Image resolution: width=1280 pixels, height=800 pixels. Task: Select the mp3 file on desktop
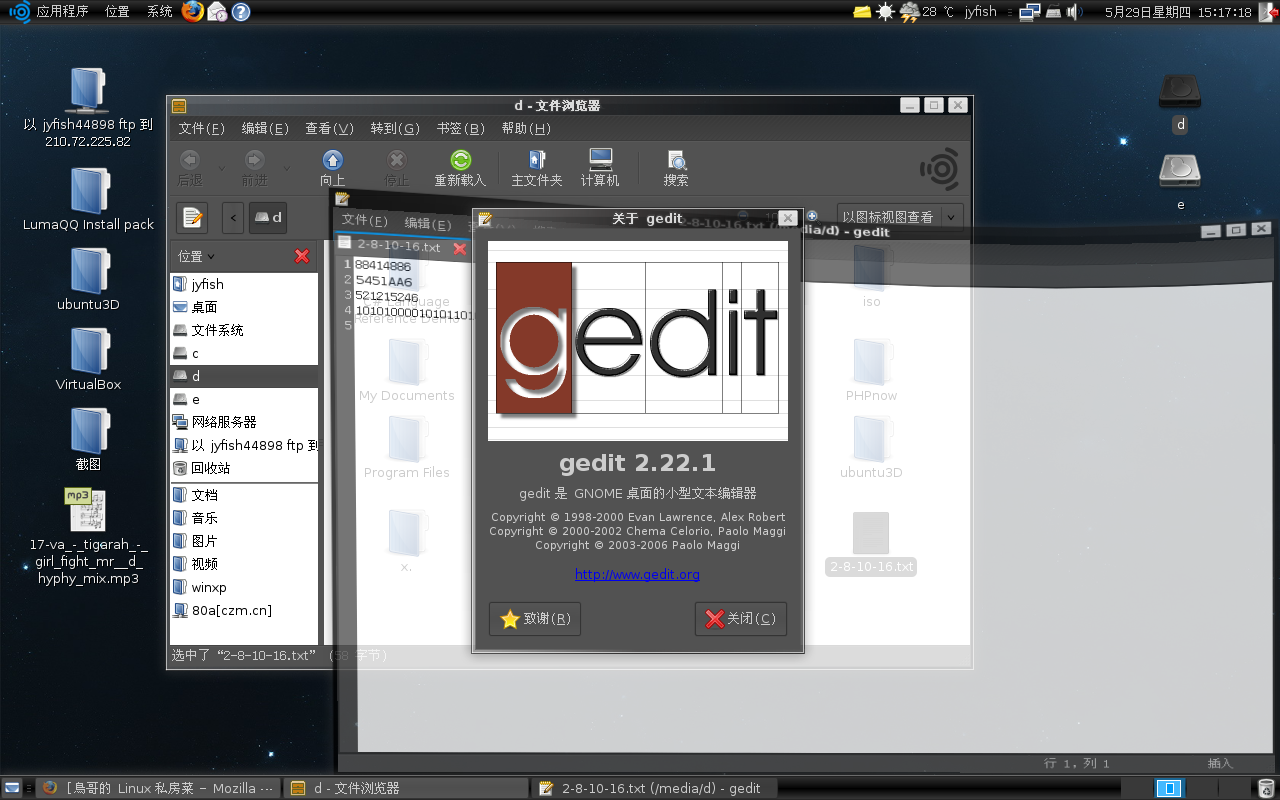(x=88, y=537)
